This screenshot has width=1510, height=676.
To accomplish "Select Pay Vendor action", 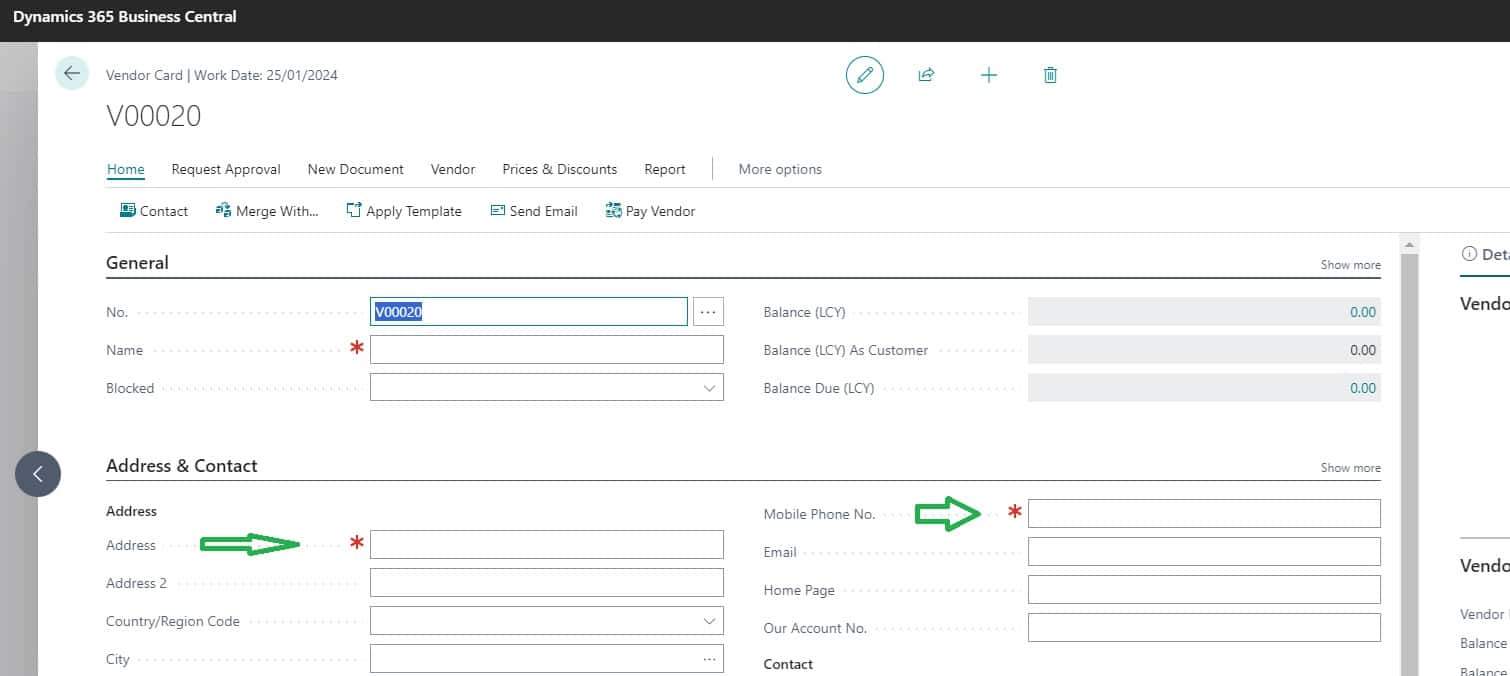I will point(650,211).
